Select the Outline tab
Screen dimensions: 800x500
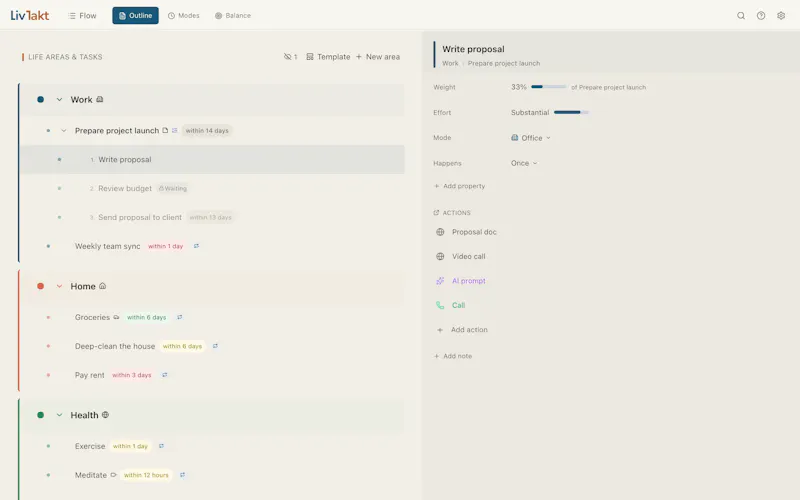click(135, 16)
